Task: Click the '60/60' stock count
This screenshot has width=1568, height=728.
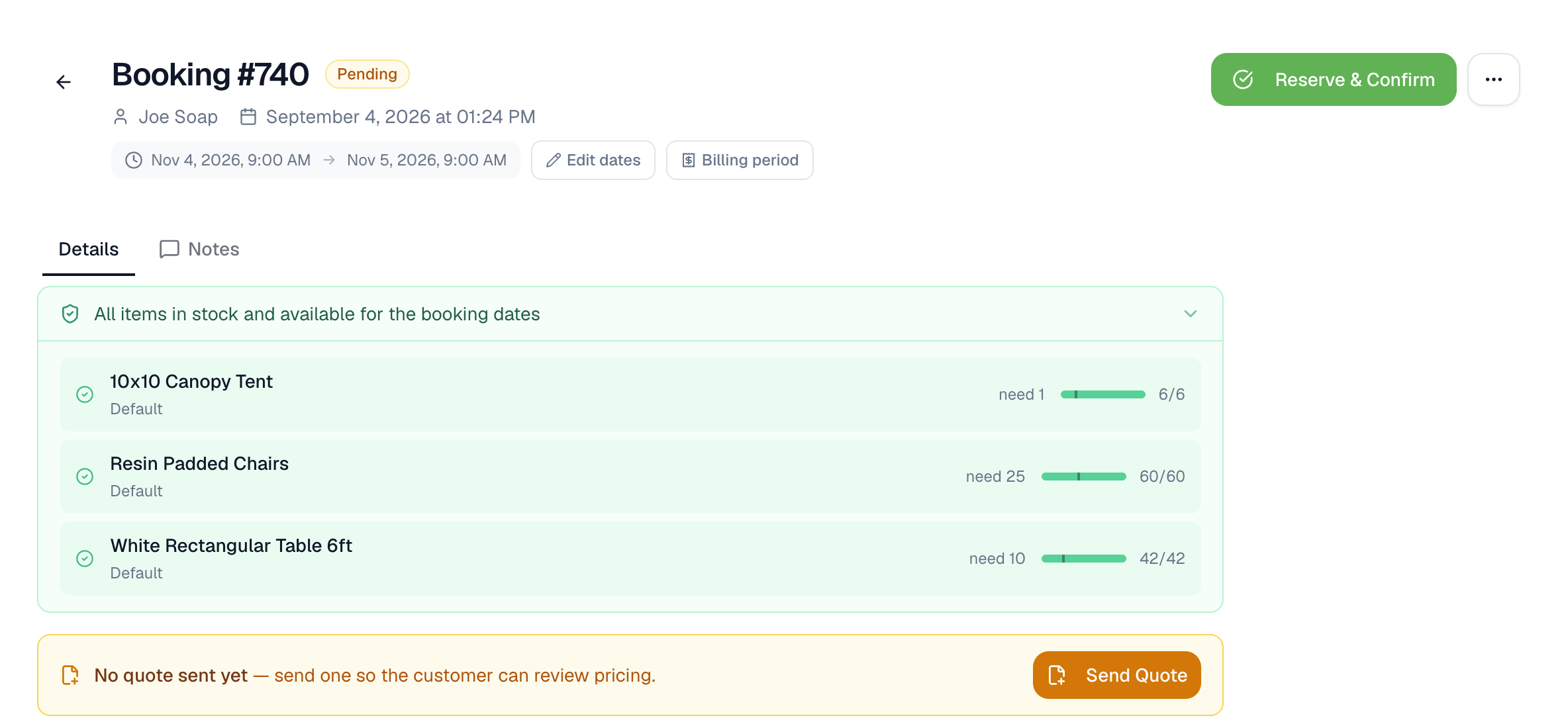Action: tap(1162, 477)
